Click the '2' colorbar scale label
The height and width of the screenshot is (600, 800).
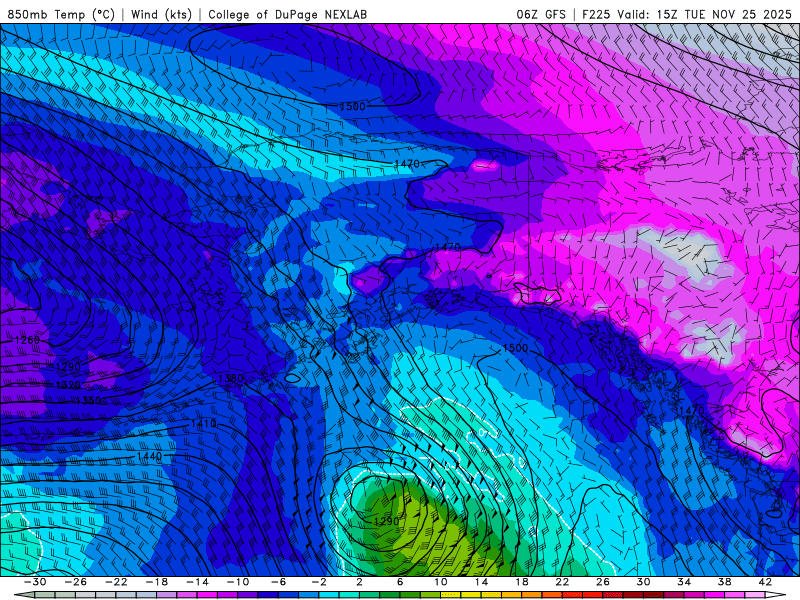tap(360, 582)
